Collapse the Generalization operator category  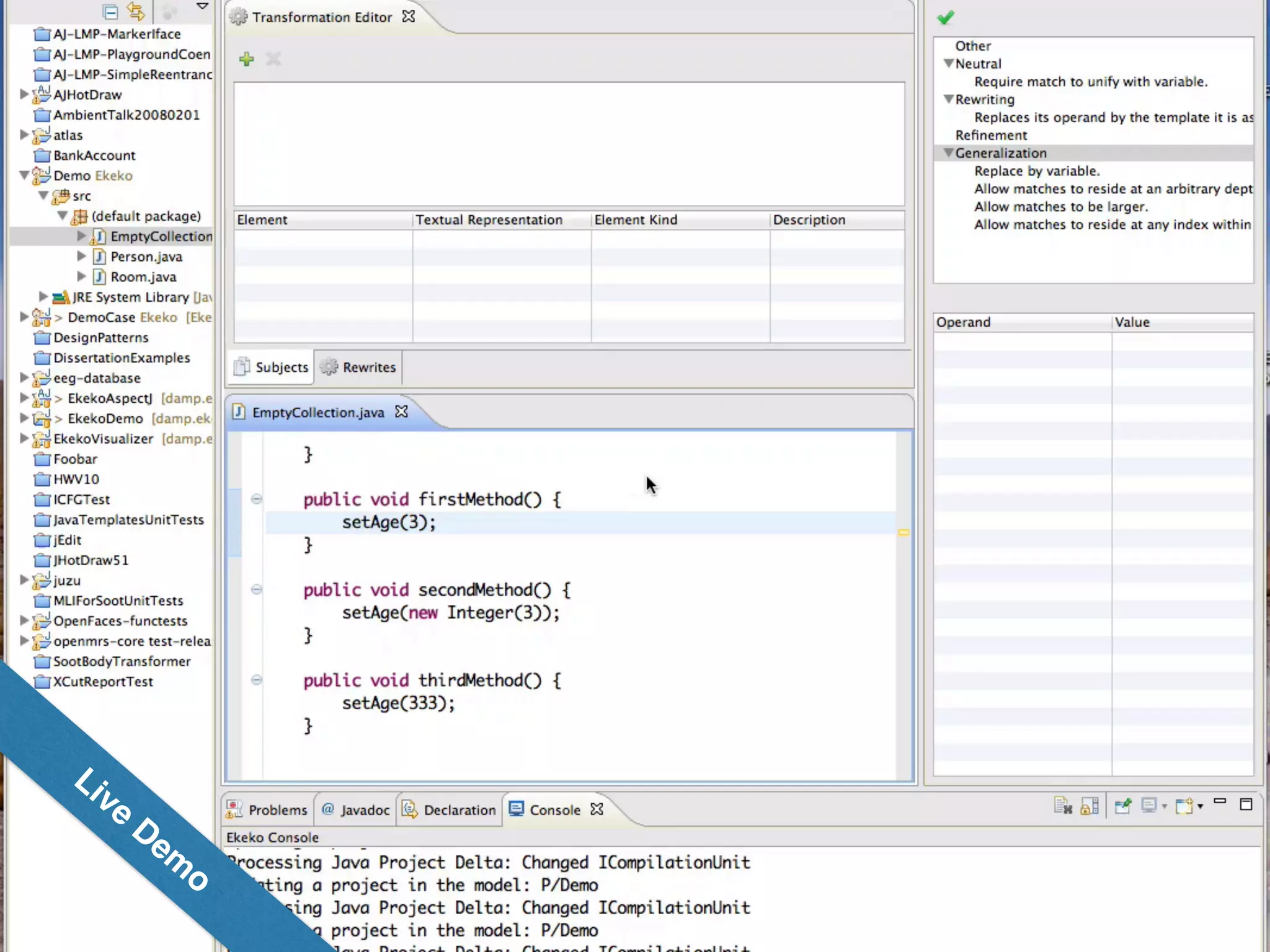pyautogui.click(x=948, y=152)
